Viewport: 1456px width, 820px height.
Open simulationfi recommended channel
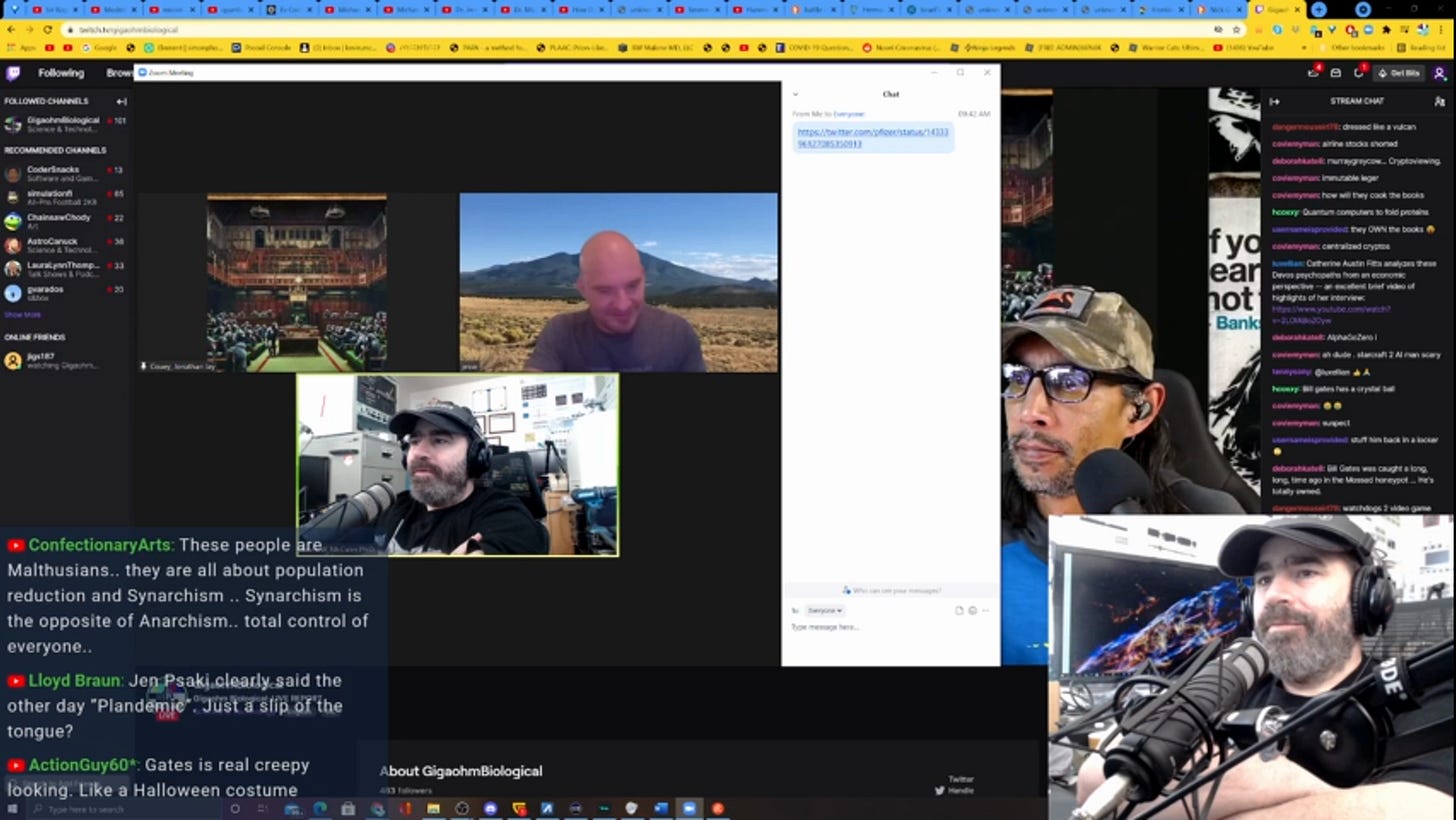tap(65, 197)
